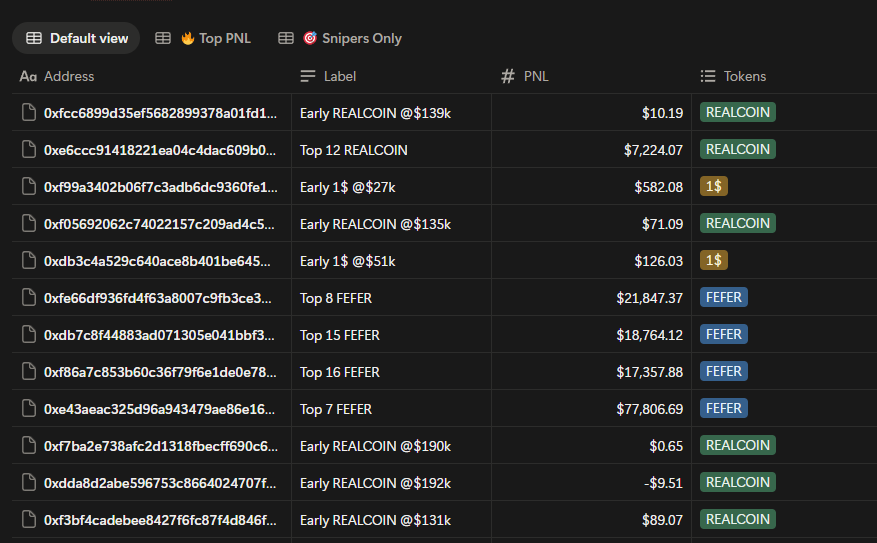Click the Label column header

328,76
